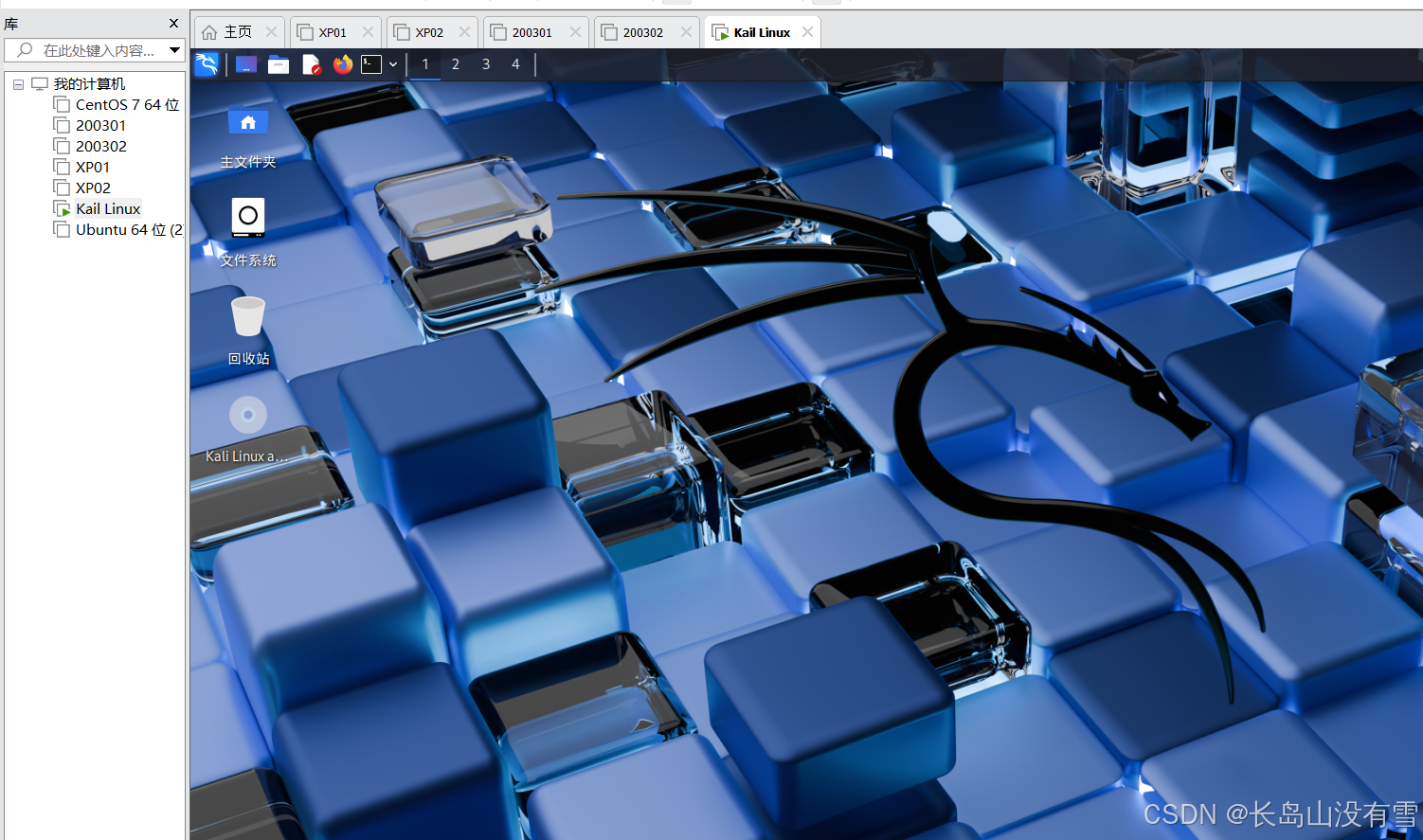Switch to workspace 2
The height and width of the screenshot is (840, 1423).
pos(456,64)
